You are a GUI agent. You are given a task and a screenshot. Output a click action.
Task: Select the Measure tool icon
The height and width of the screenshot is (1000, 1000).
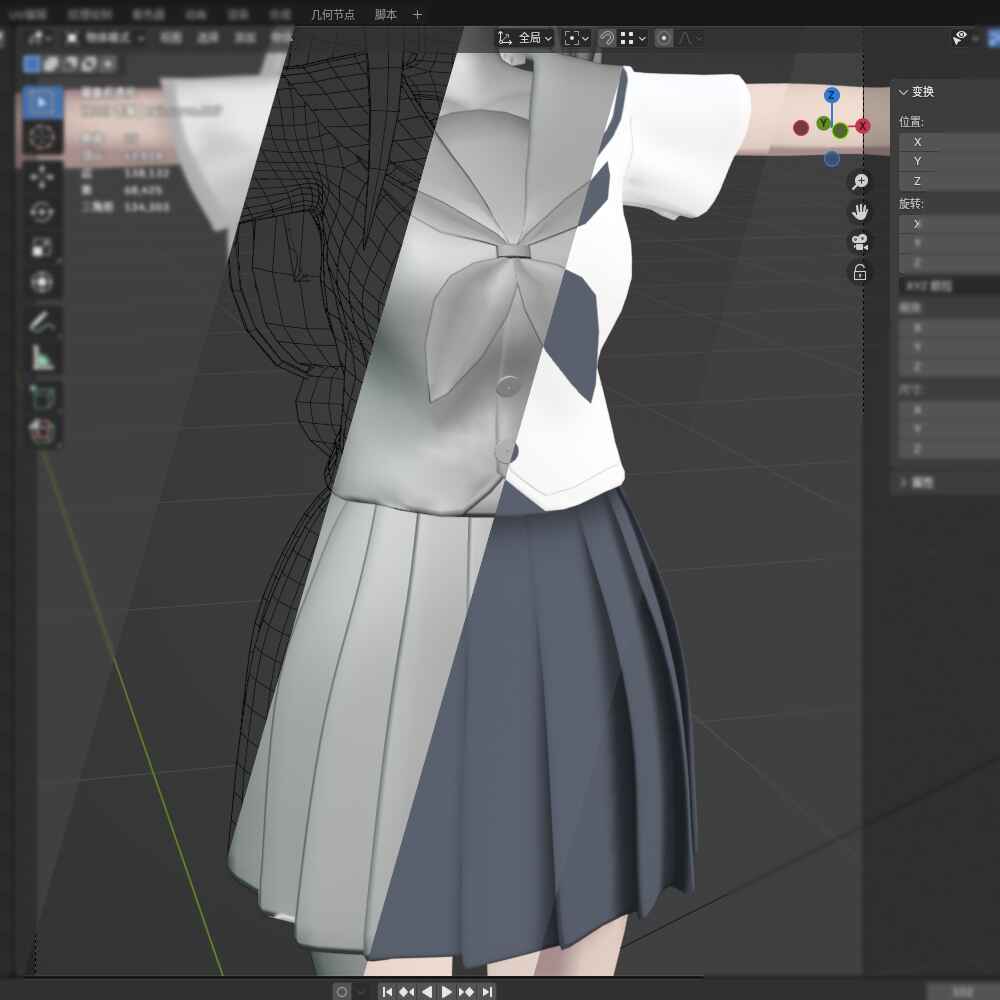[42, 357]
